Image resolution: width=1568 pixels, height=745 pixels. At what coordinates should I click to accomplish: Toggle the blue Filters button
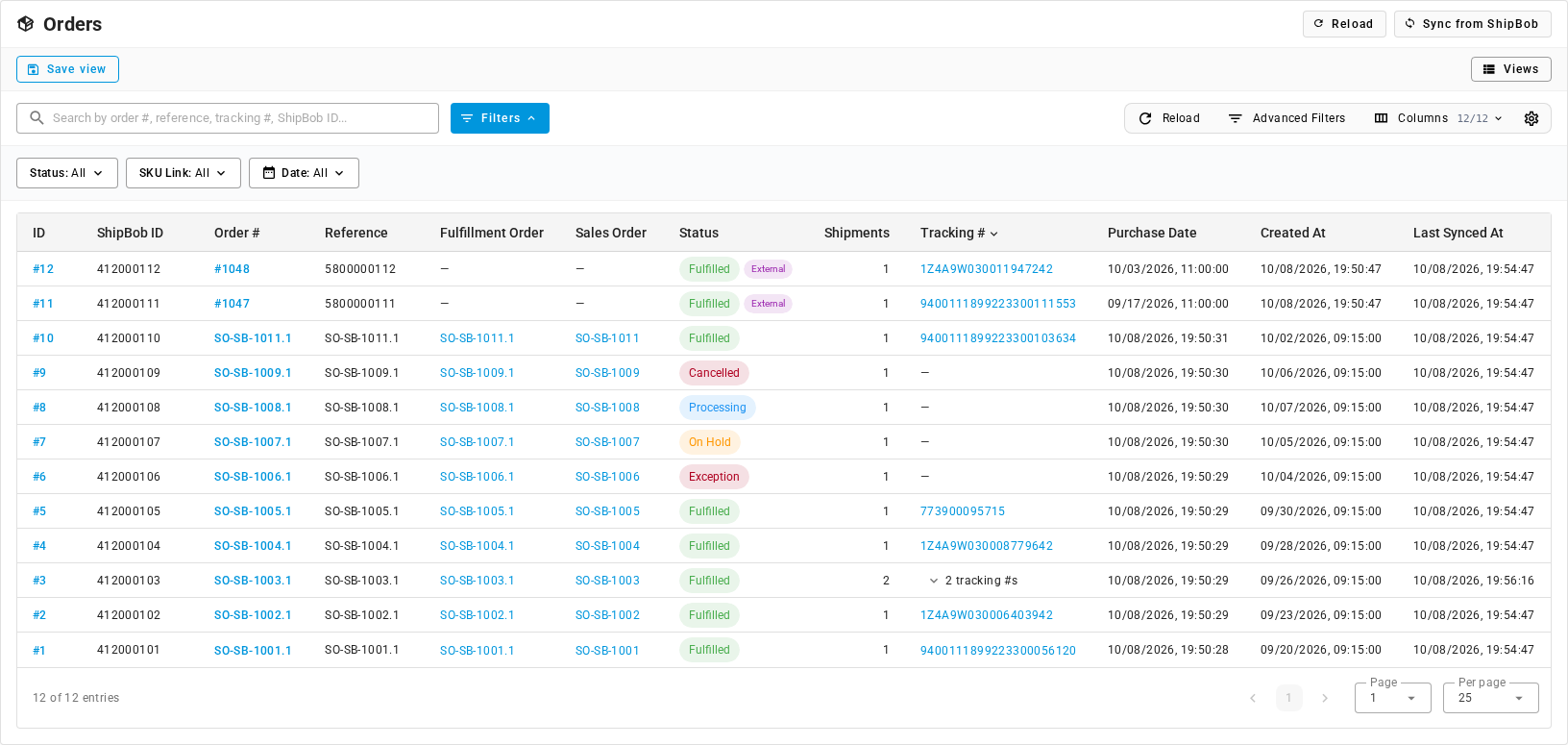[x=500, y=118]
